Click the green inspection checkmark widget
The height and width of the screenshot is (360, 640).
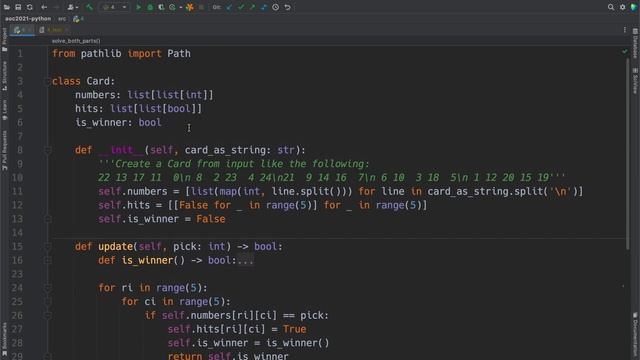[624, 51]
